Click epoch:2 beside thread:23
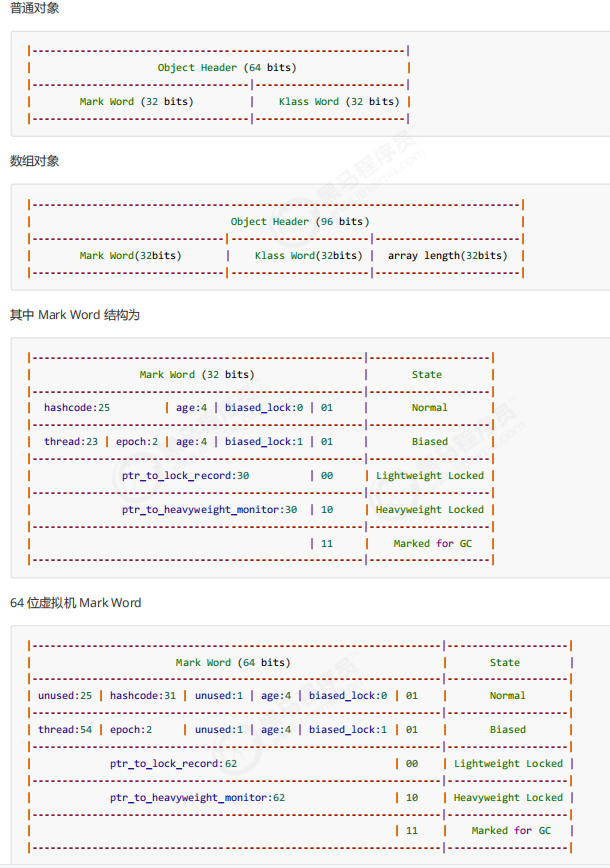Viewport: 610px width, 868px height. tap(135, 442)
